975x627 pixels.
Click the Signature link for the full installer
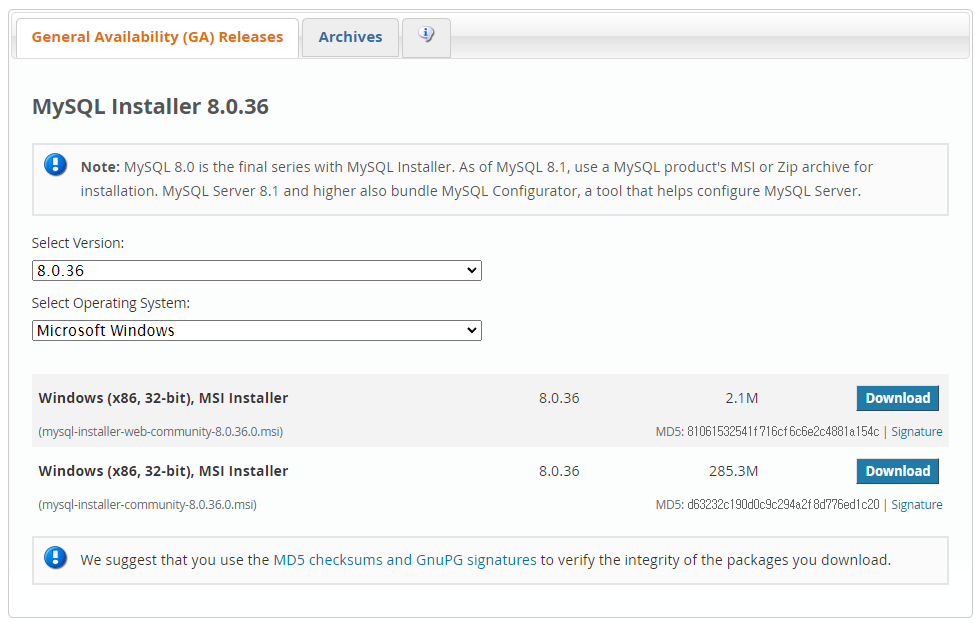coord(916,504)
